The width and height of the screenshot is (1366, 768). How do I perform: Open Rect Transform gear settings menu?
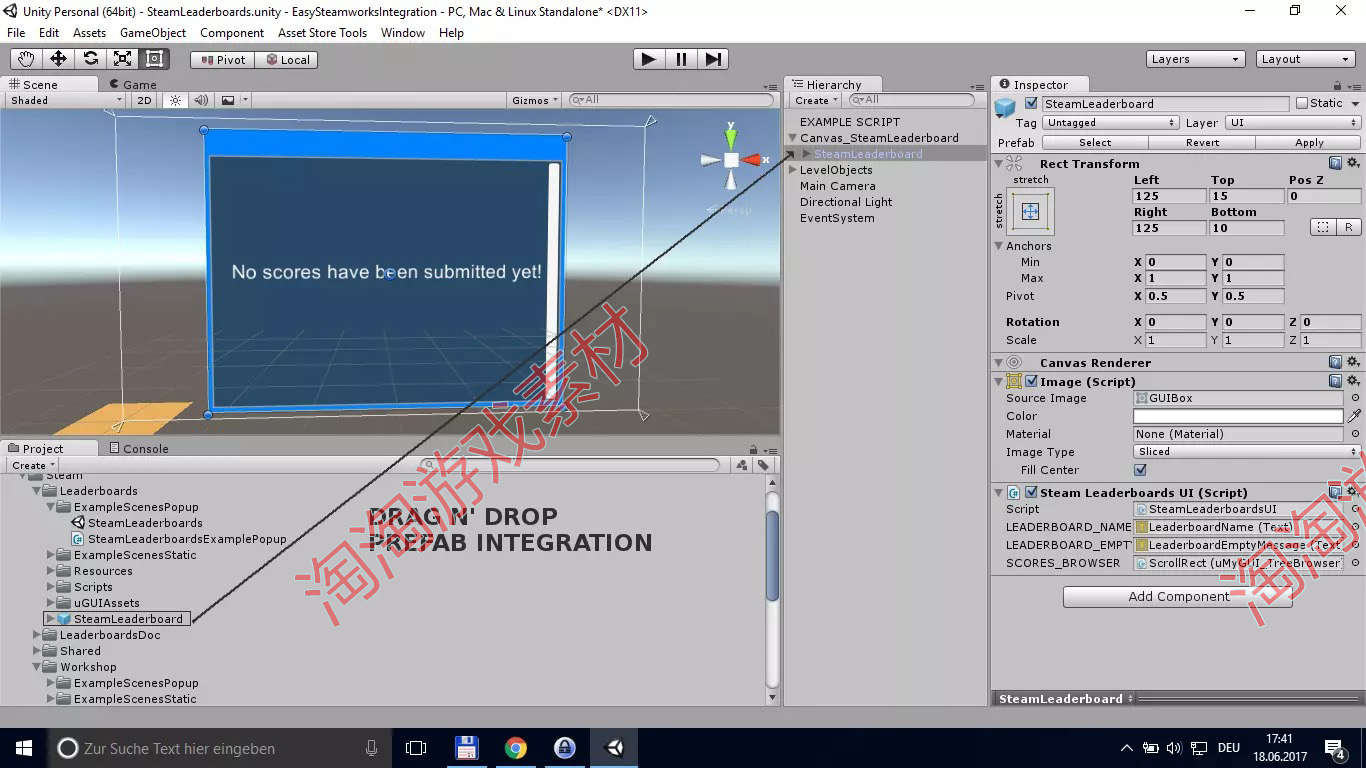[1353, 163]
